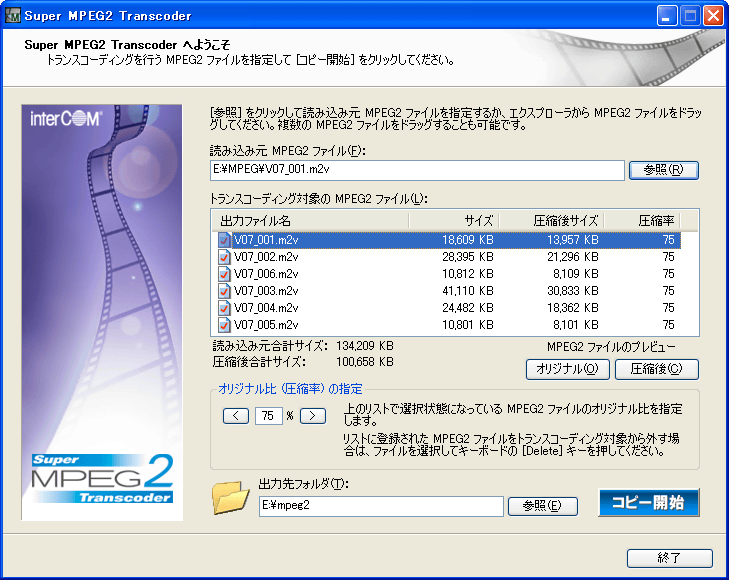Click the source MPEG2 file path field
The height and width of the screenshot is (580, 729).
(417, 170)
